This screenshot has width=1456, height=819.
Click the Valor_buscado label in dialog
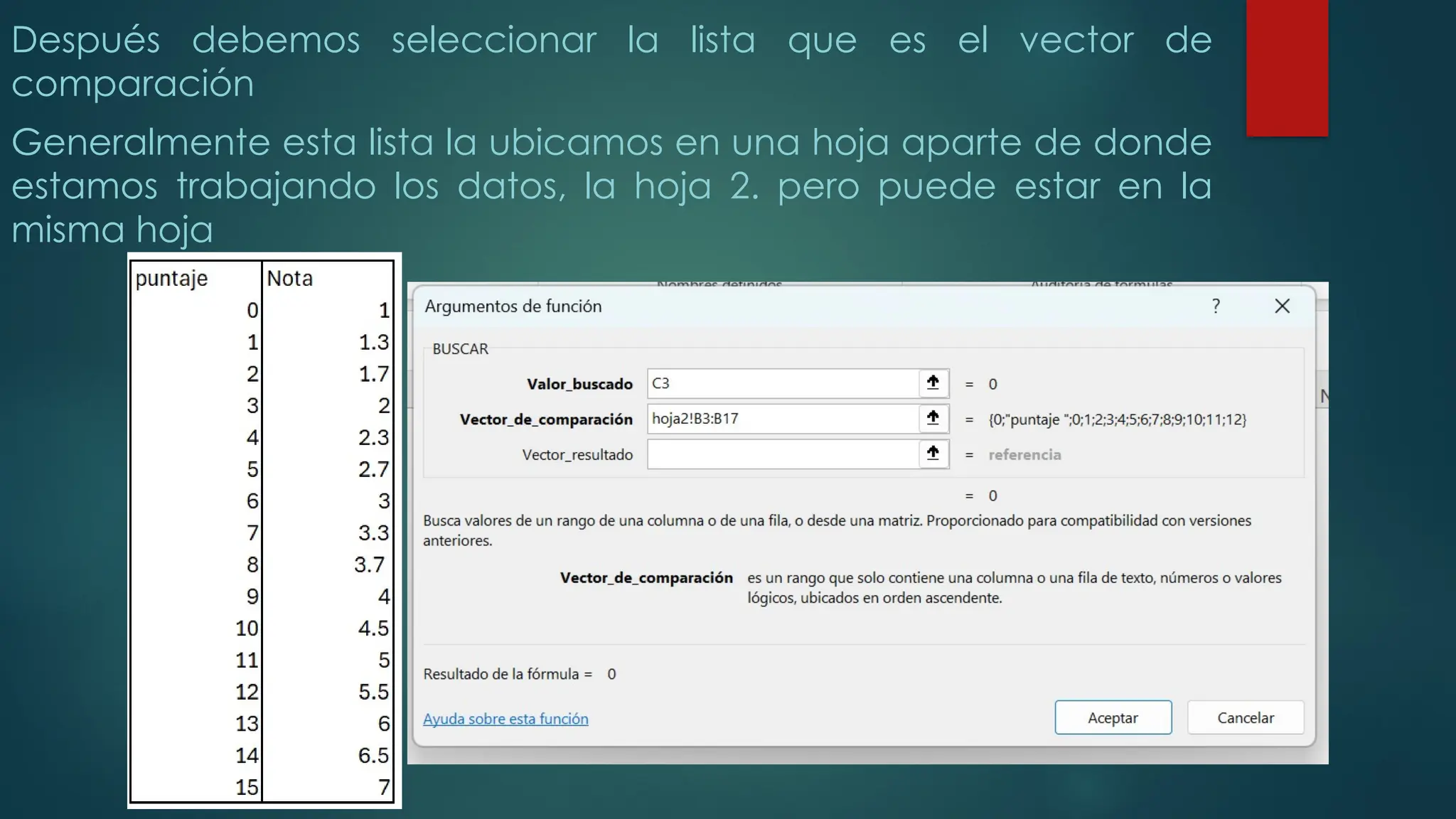(x=579, y=384)
